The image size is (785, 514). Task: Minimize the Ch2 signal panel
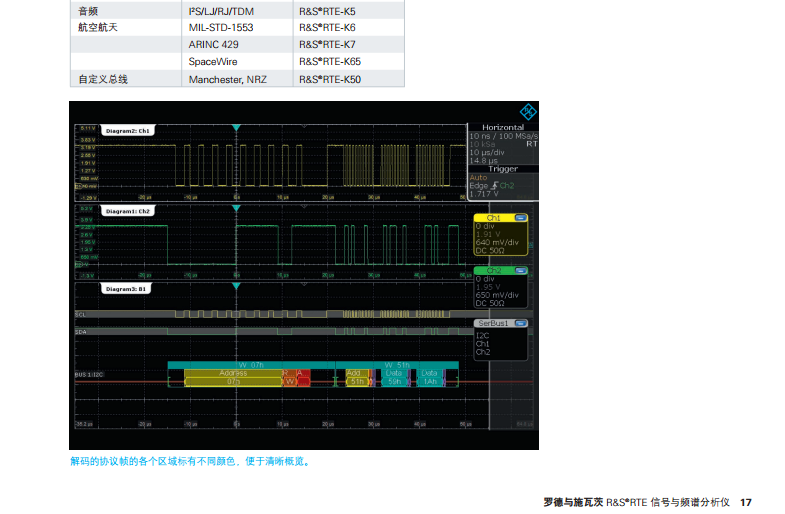tap(520, 270)
